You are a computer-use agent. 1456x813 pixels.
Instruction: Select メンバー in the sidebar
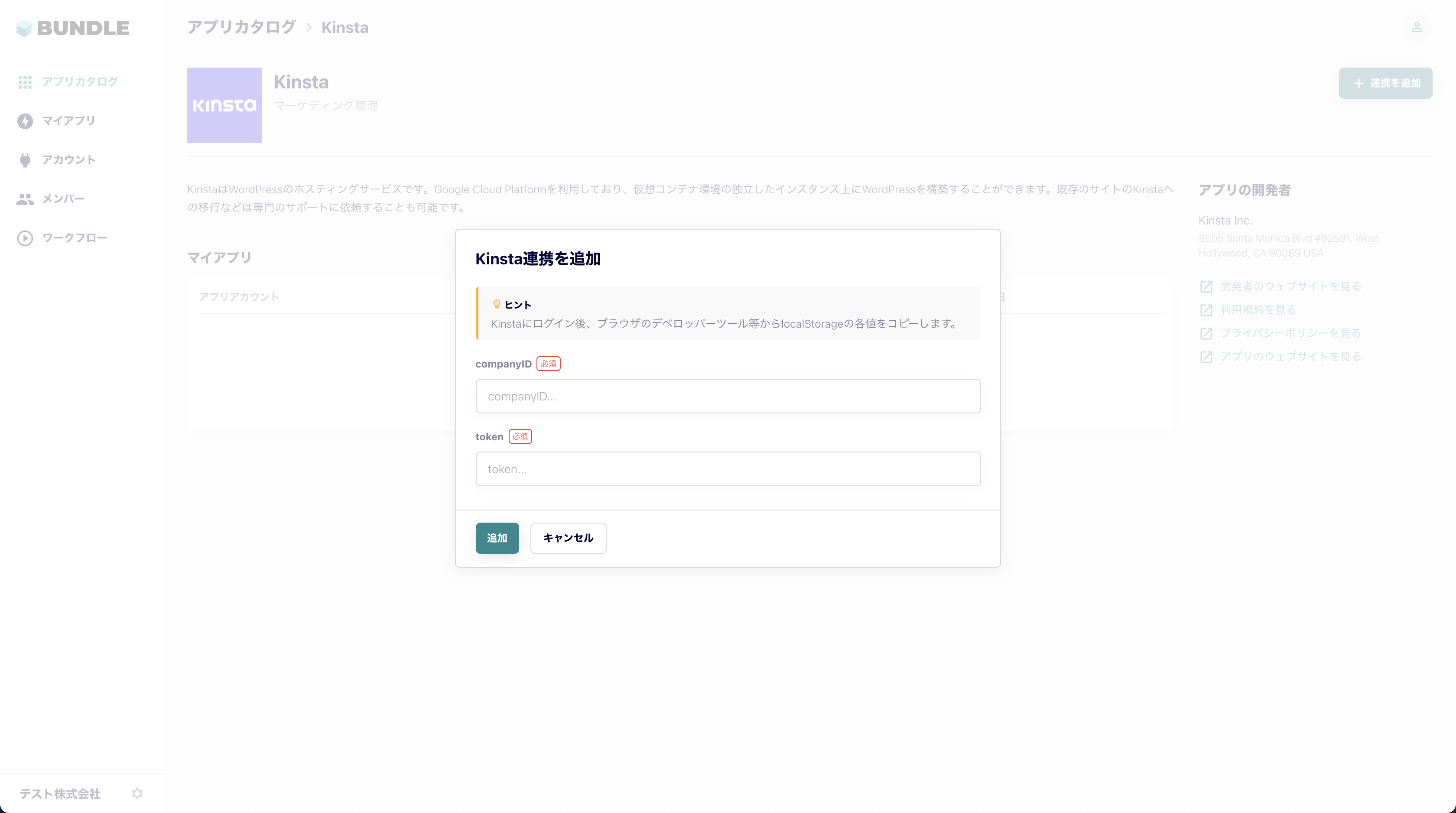coord(63,199)
